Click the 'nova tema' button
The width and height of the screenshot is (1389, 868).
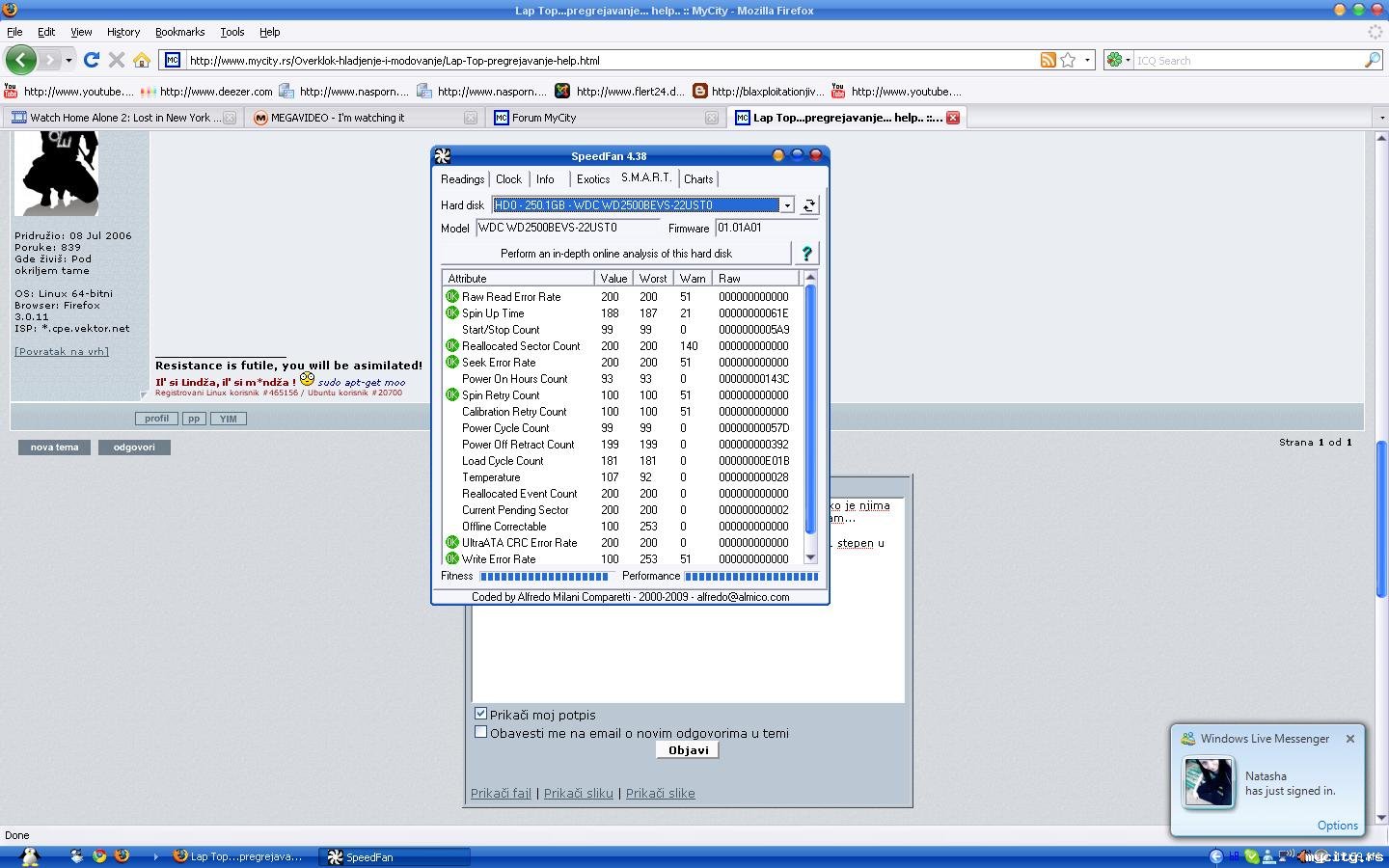[54, 448]
